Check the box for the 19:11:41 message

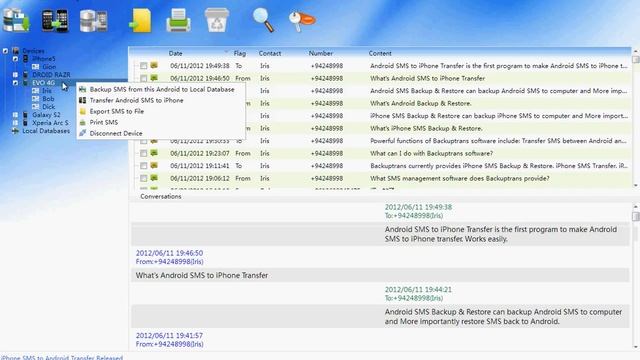(x=143, y=166)
